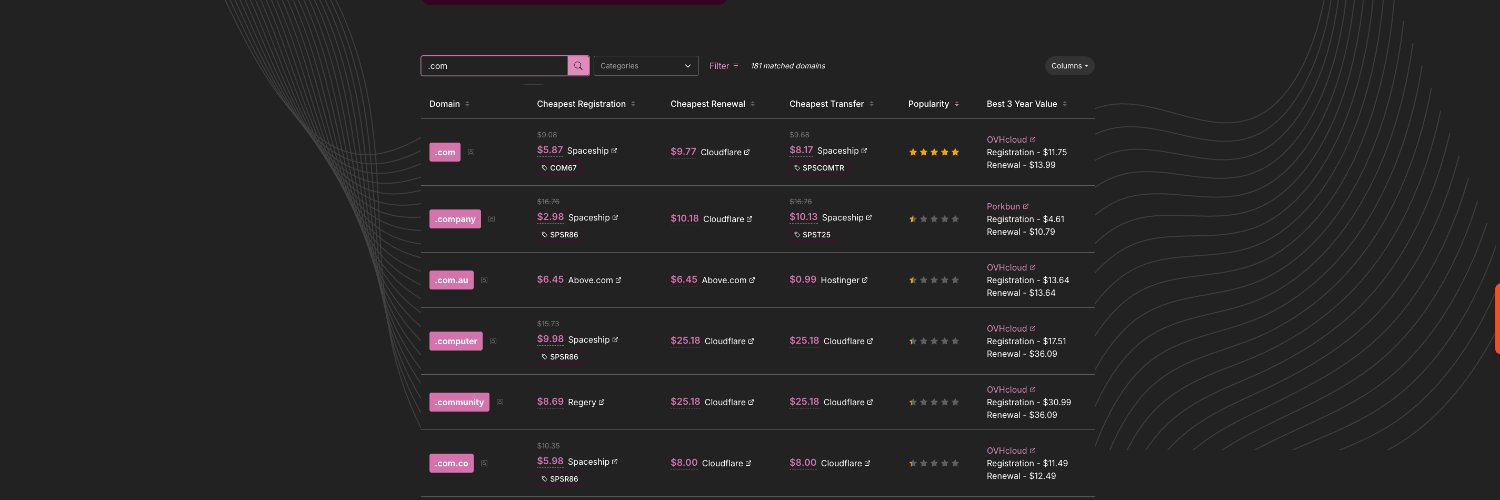Screen dimensions: 1500x500
Task: Open OVHcloud link in .com.co row
Action: [x=1011, y=450]
